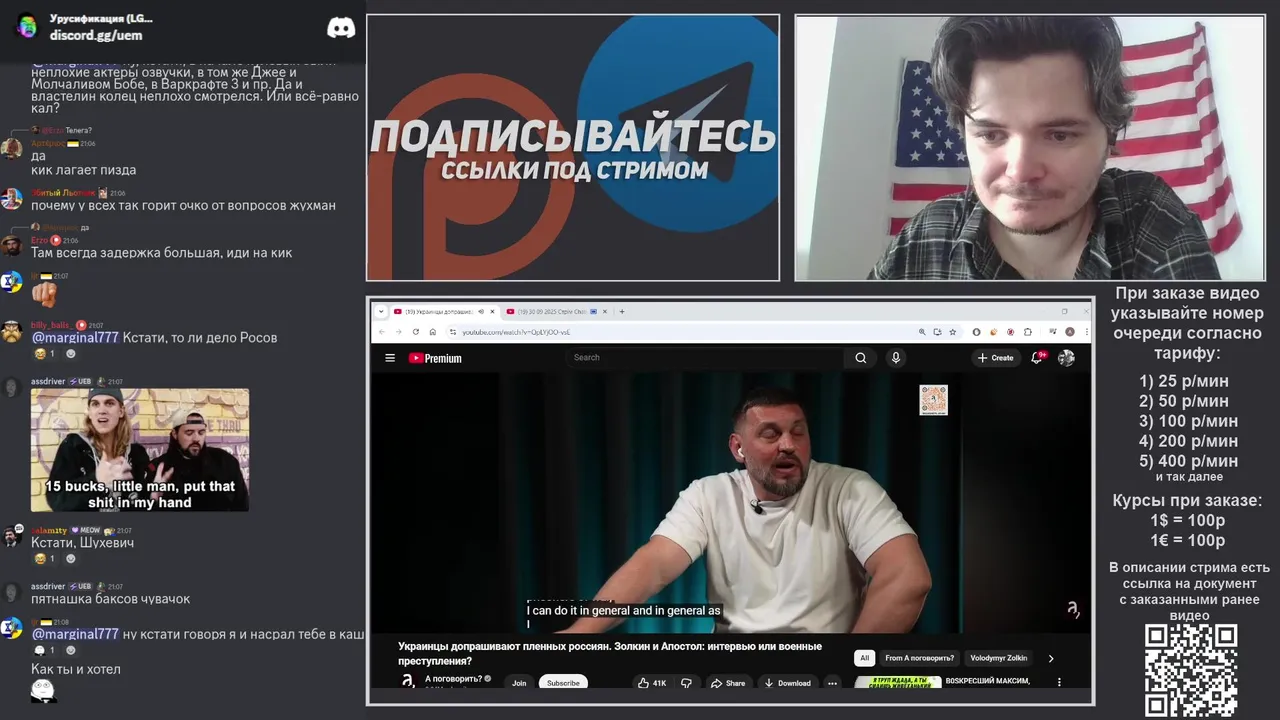1280x720 pixels.
Task: Click the Join channel button
Action: pyautogui.click(x=519, y=683)
